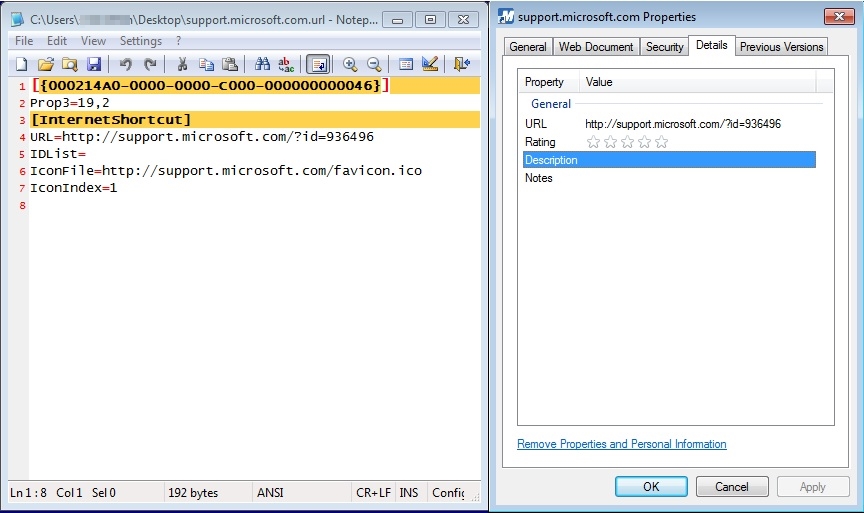Image resolution: width=864 pixels, height=513 pixels.
Task: Click the Browse folder magnifier icon
Action: click(x=69, y=64)
